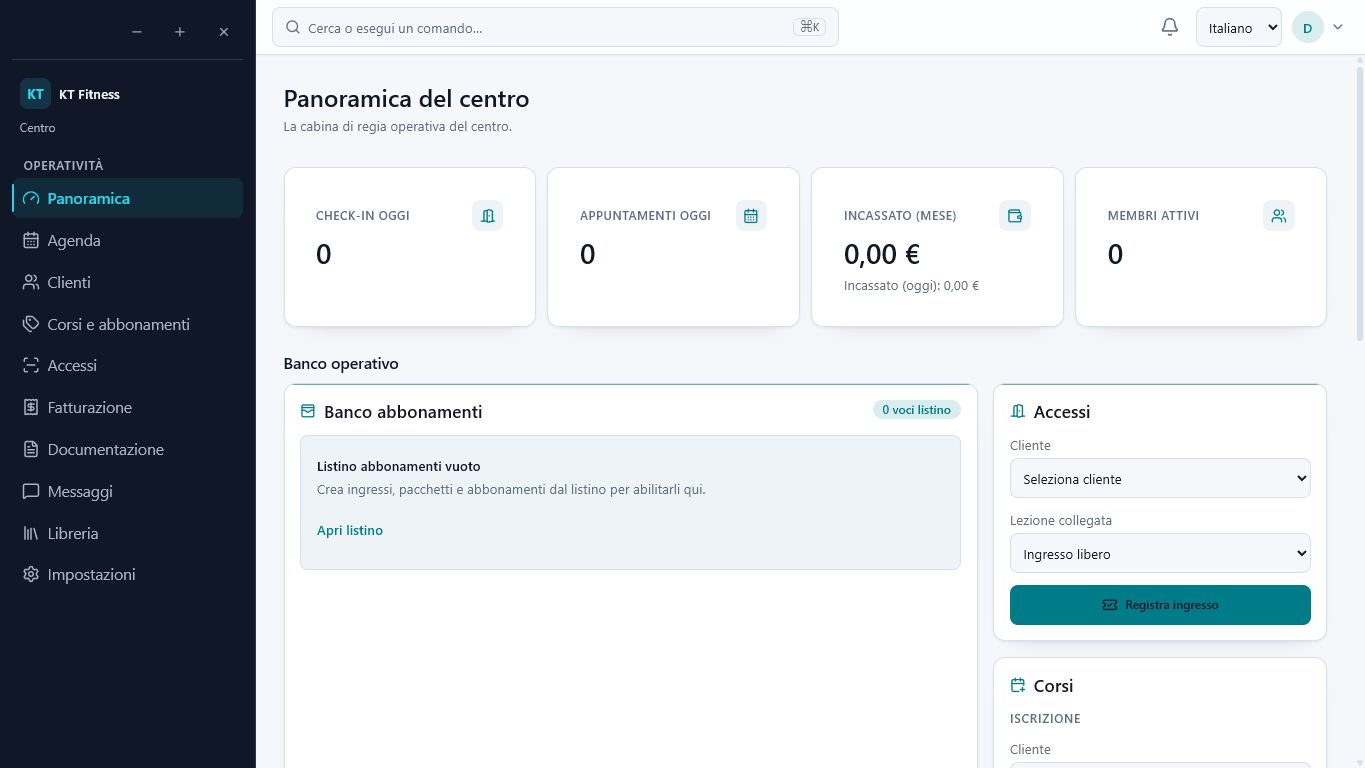Click the Registra ingresso button
This screenshot has height=768, width=1365.
click(x=1160, y=605)
